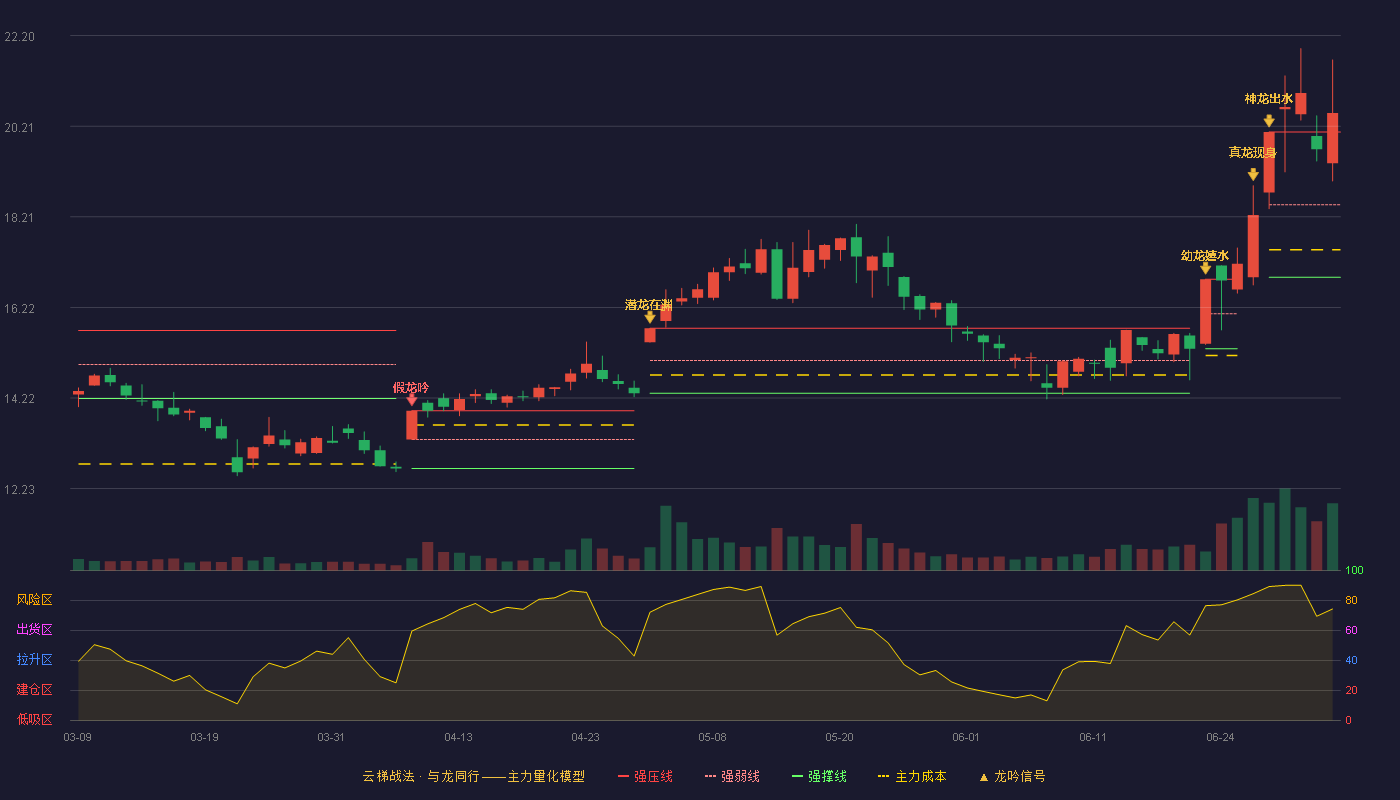Select the 出货区 zone label
The height and width of the screenshot is (800, 1400).
34,630
